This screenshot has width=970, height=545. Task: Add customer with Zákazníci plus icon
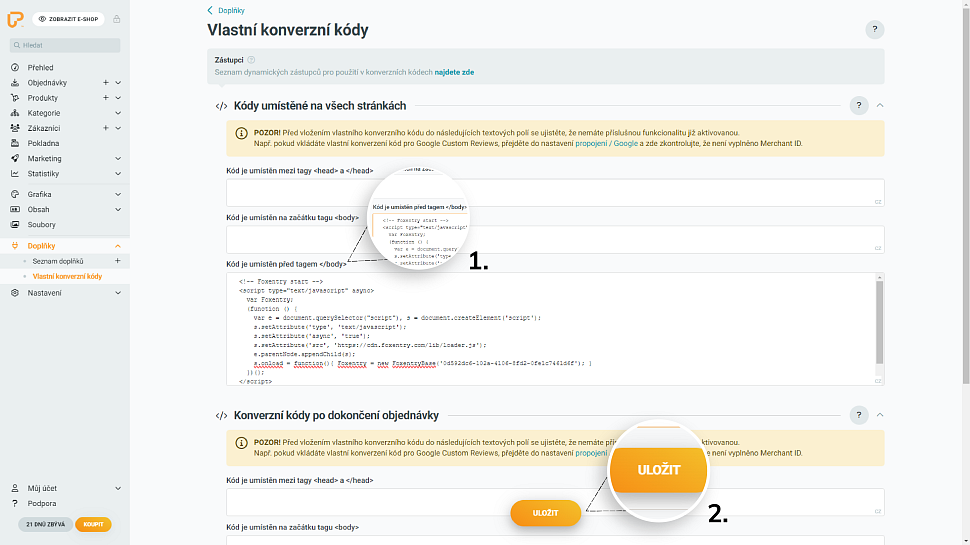(106, 128)
